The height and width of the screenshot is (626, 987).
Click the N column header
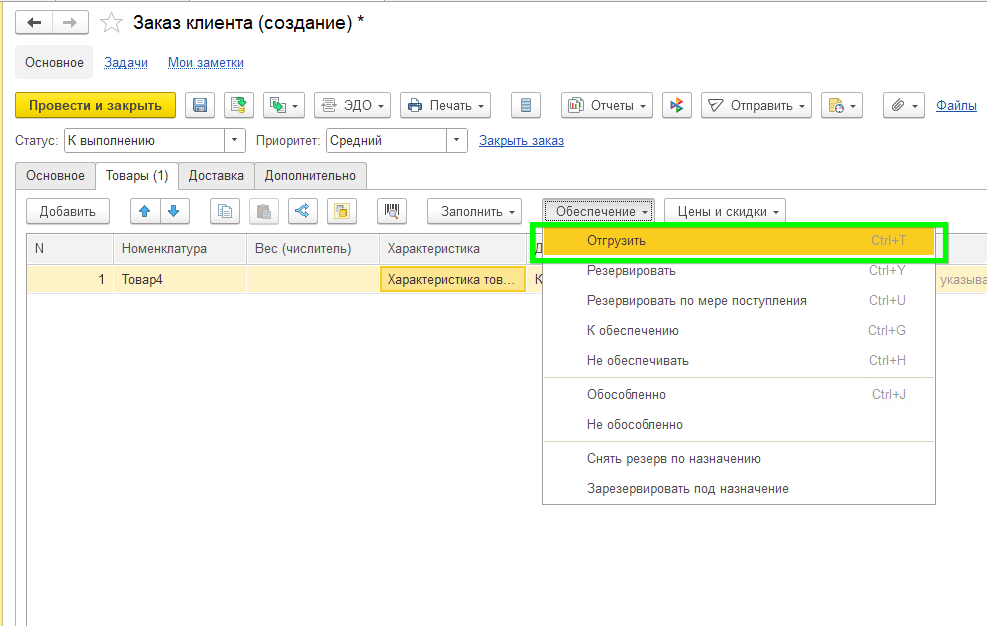click(70, 249)
